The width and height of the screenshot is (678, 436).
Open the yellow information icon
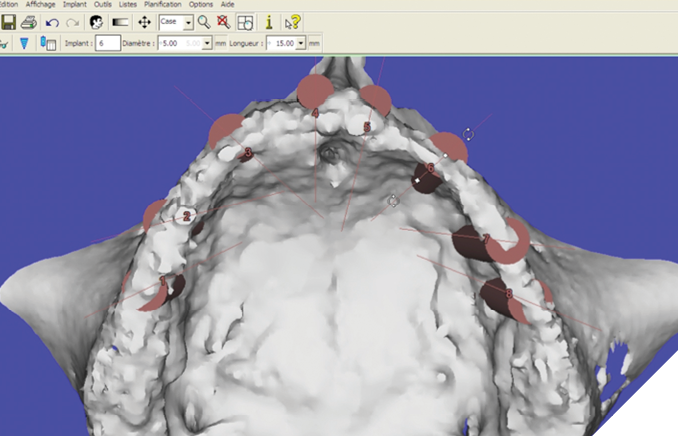coord(269,22)
